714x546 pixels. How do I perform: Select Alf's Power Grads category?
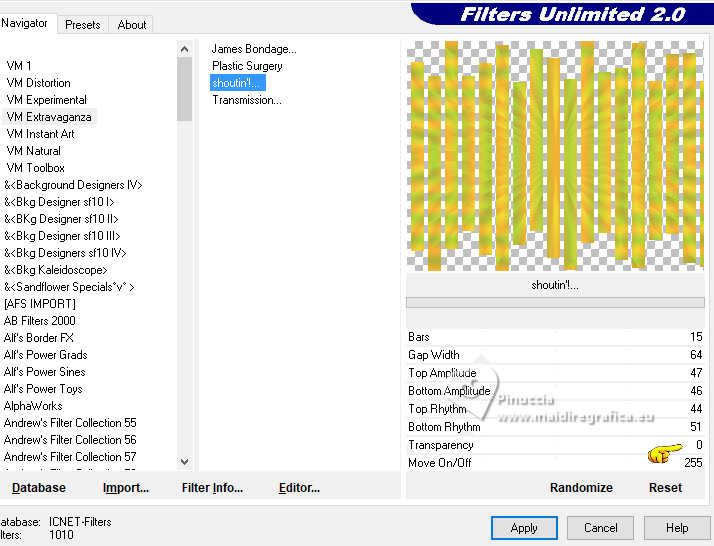click(x=46, y=355)
